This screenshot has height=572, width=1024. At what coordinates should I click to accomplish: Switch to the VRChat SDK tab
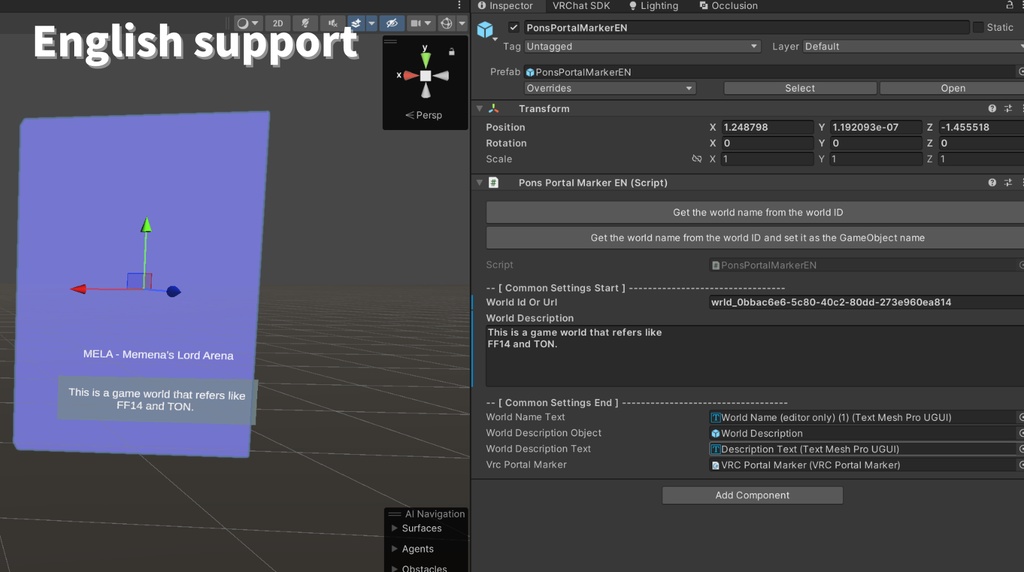pyautogui.click(x=581, y=6)
